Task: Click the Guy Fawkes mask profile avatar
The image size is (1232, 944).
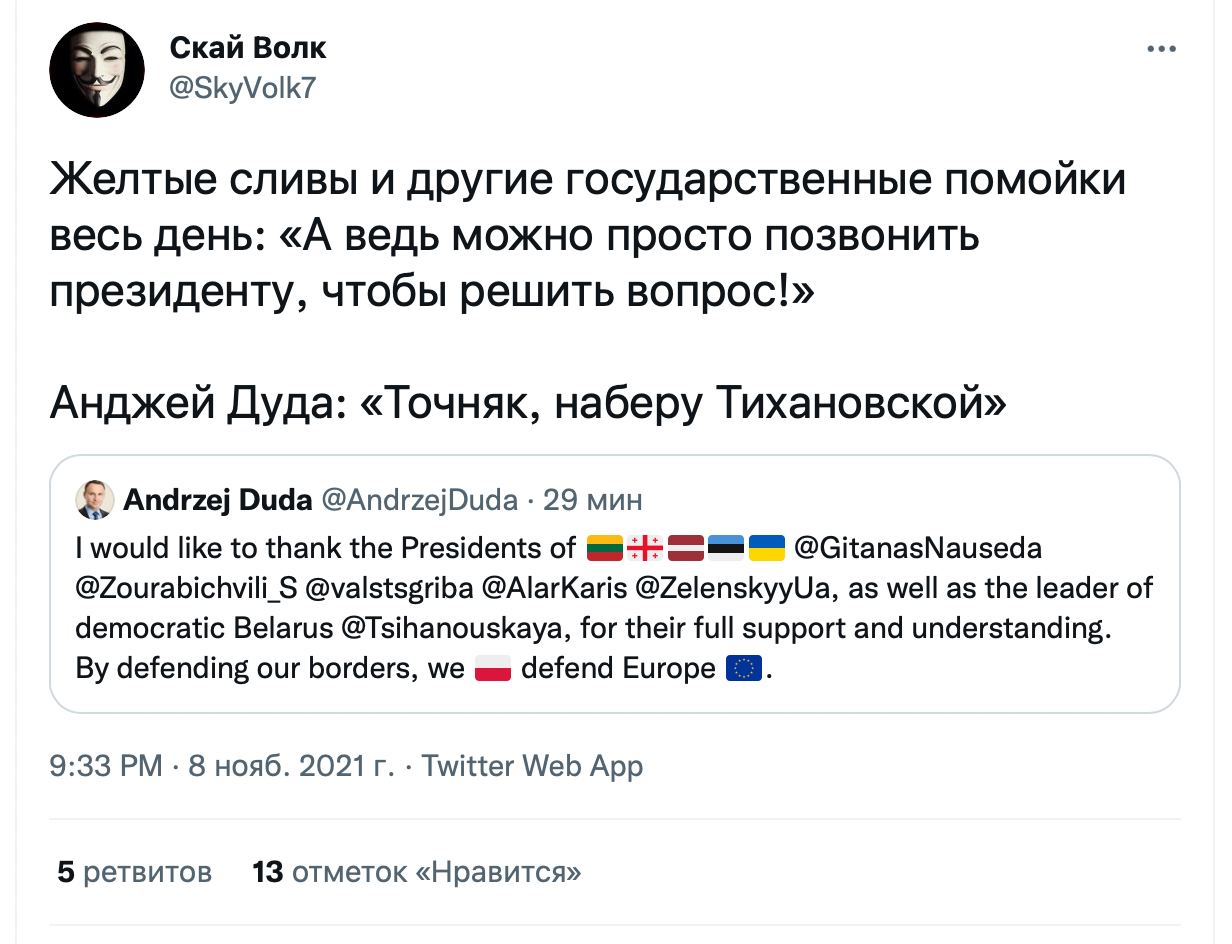Action: tap(97, 70)
